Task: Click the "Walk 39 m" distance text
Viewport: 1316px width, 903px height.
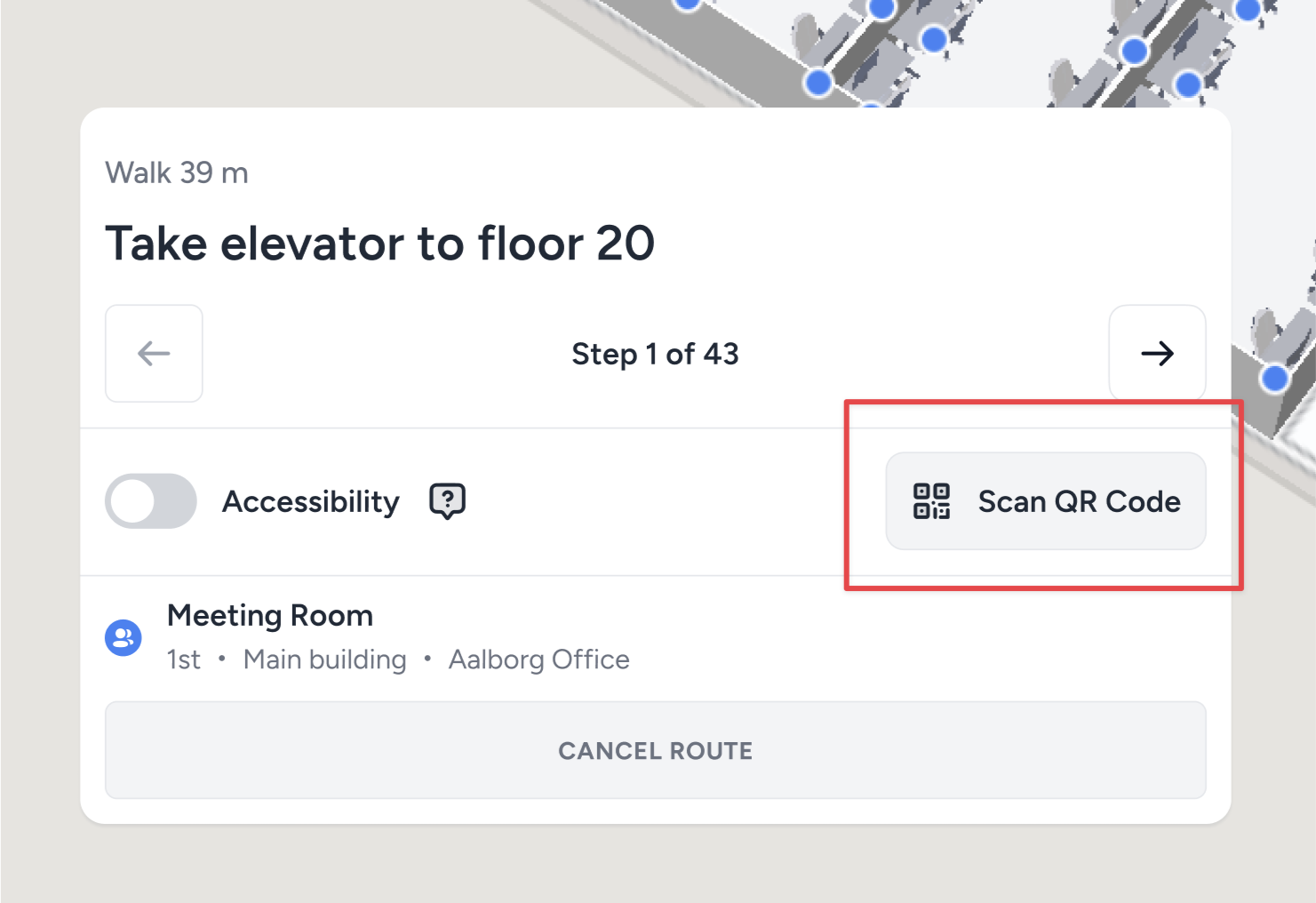Action: point(177,172)
